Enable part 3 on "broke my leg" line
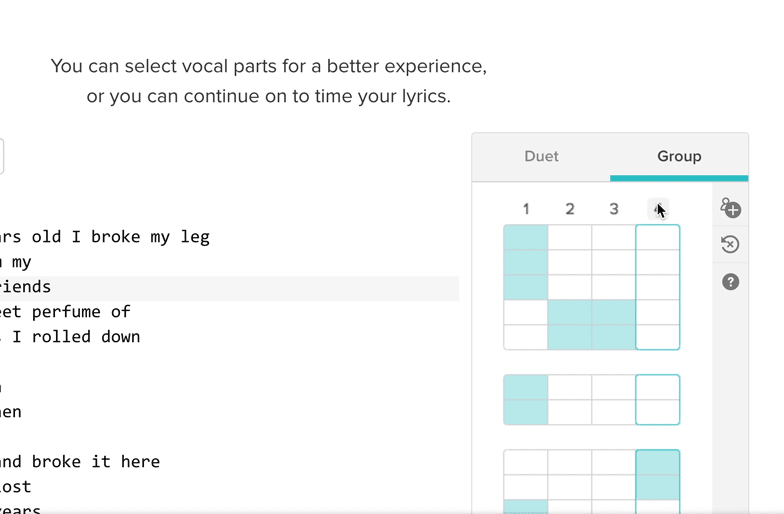Screen dimensions: 784x514 pyautogui.click(x=614, y=238)
